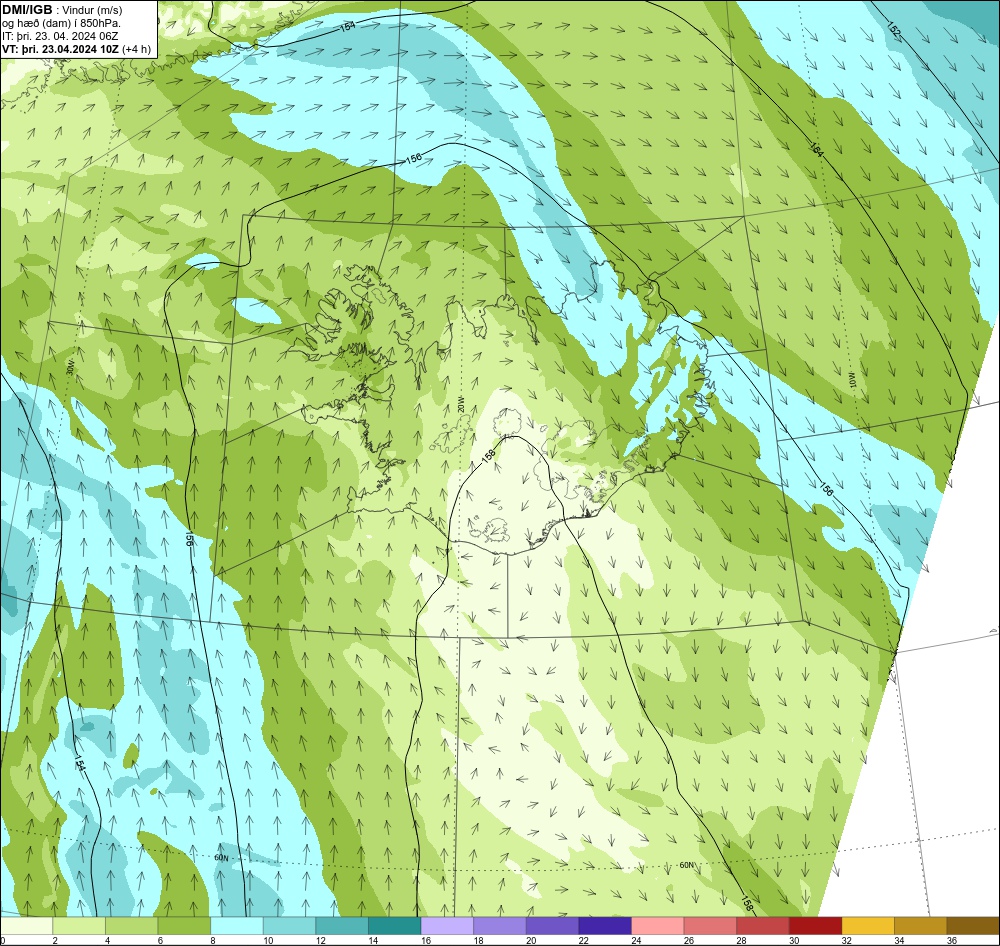This screenshot has height=946, width=1000.
Task: Click the legend value '4'
Action: point(107,940)
